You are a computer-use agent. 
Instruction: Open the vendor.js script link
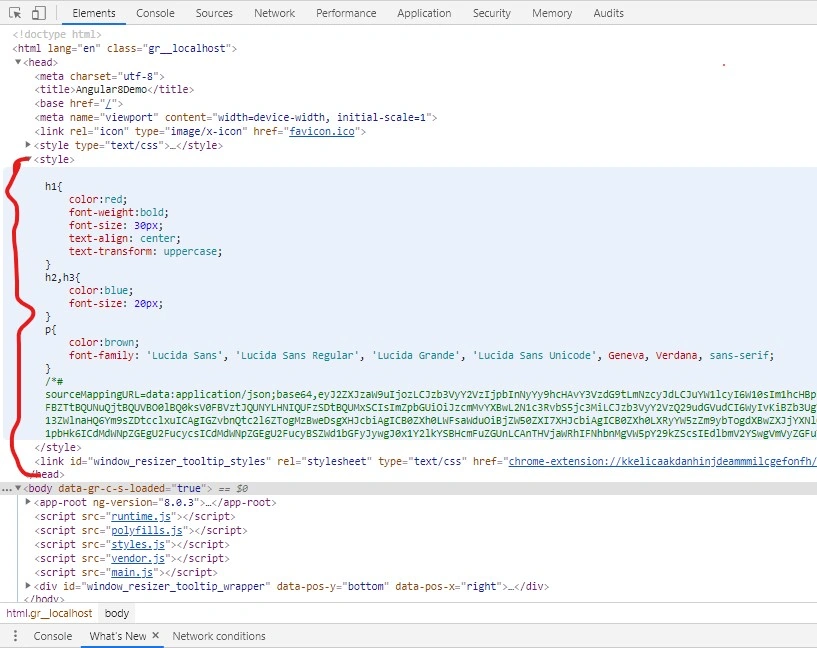point(138,558)
